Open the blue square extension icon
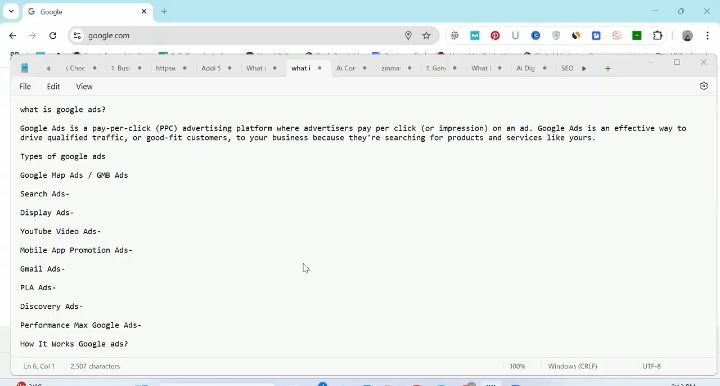The width and height of the screenshot is (720, 386). (x=596, y=35)
